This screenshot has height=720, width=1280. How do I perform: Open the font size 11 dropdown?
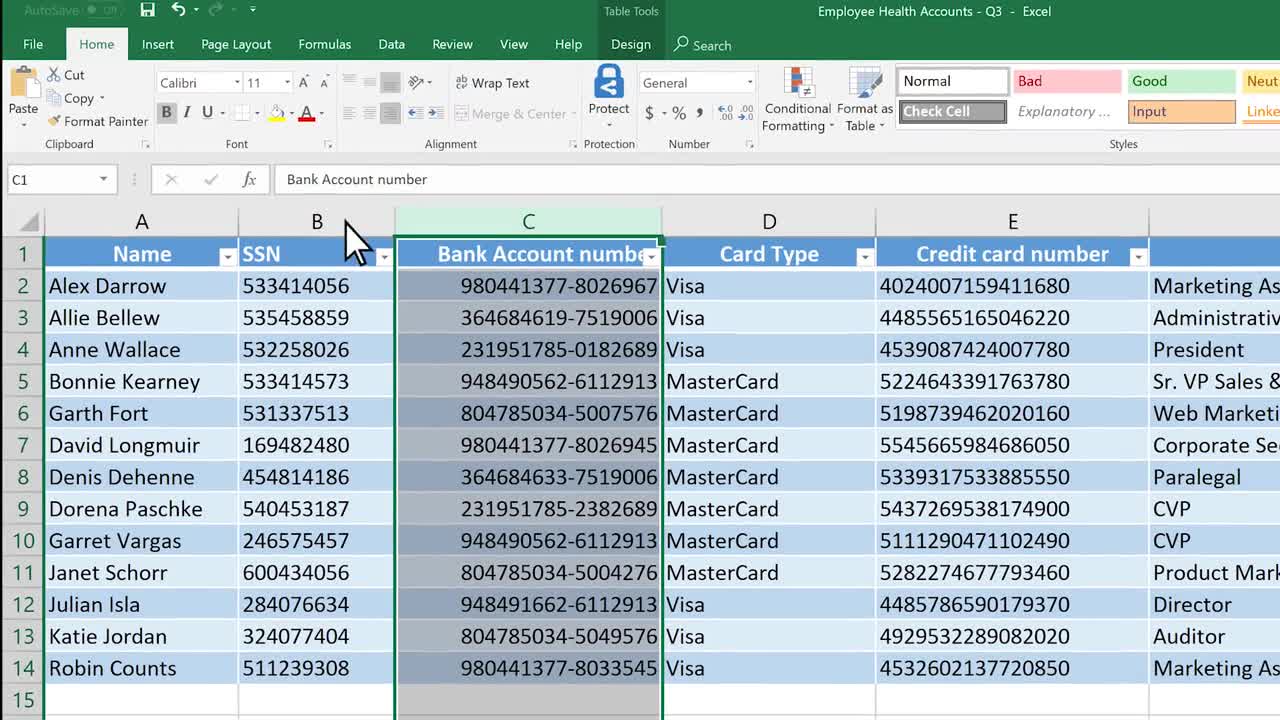point(287,83)
